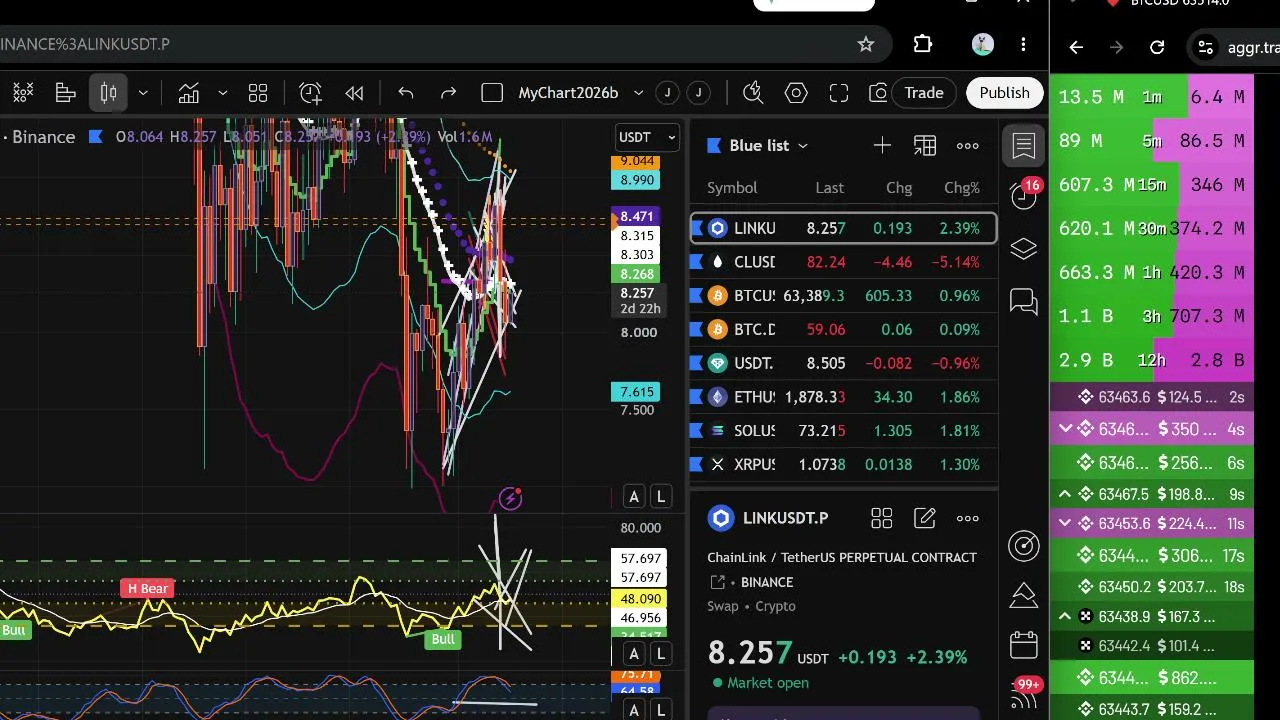Click the Trade button
The image size is (1280, 720).
(924, 93)
